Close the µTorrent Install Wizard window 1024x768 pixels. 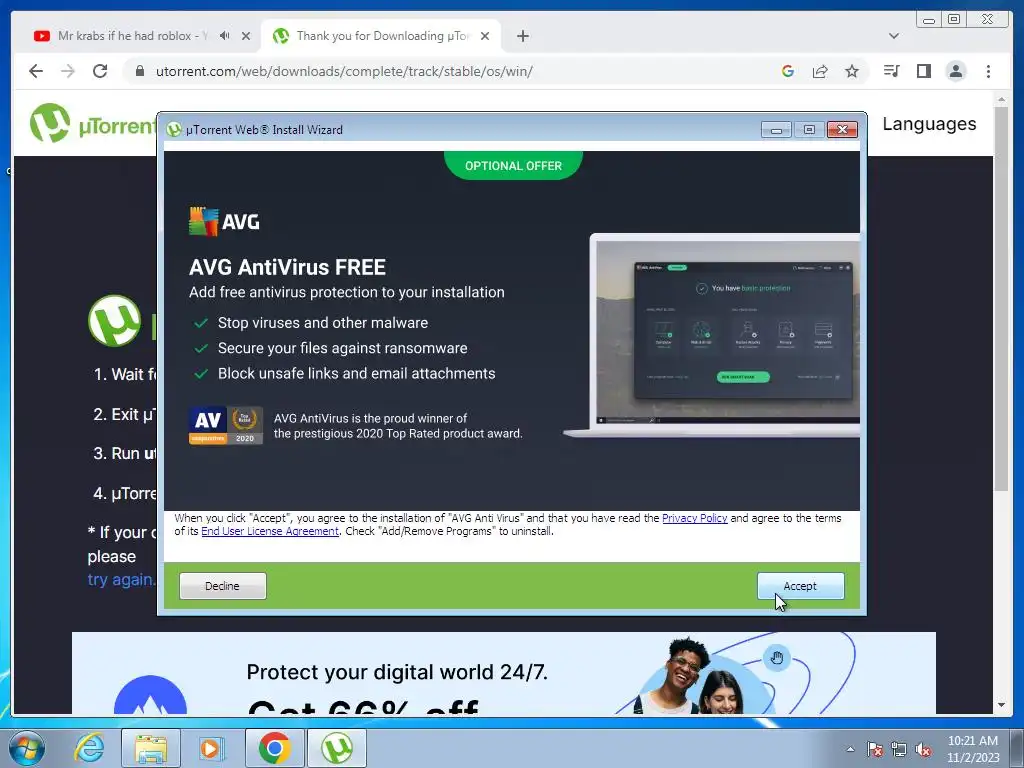842,129
